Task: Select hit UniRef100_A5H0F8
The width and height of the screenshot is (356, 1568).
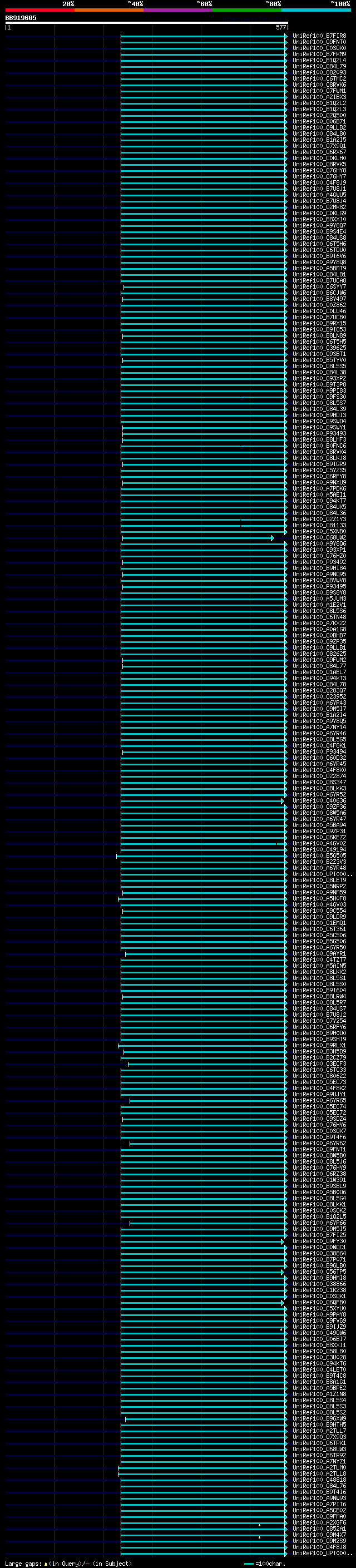Action: (x=319, y=899)
